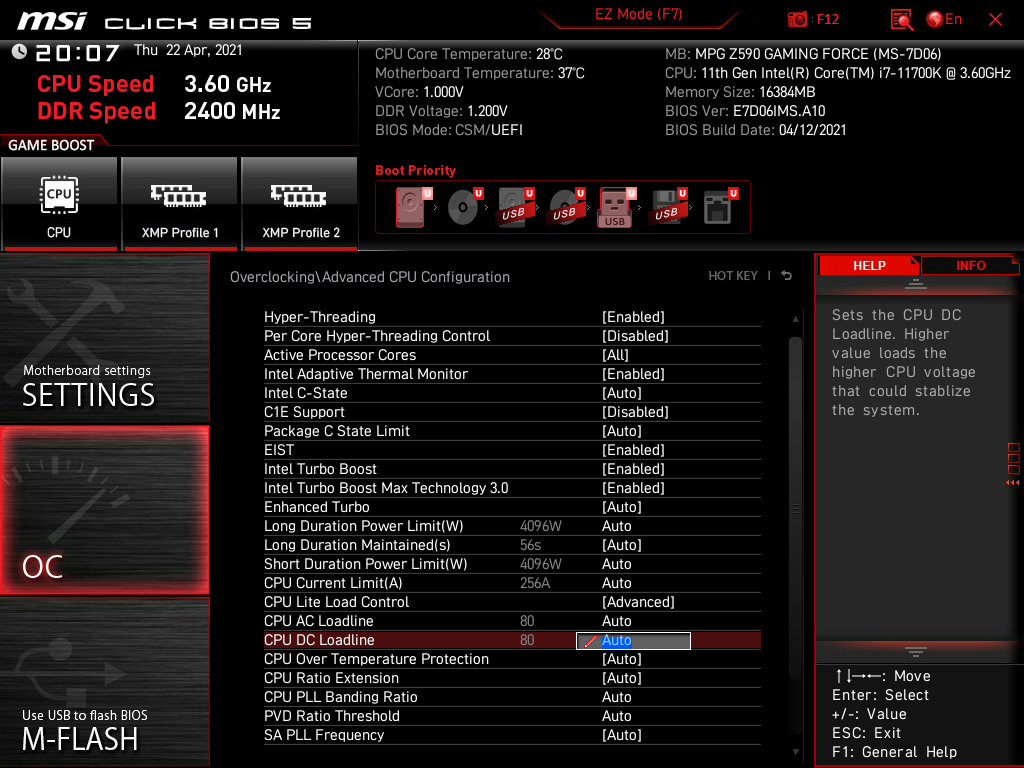Open Package C State Limit option
Image resolution: width=1024 pixels, height=768 pixels.
tap(512, 430)
